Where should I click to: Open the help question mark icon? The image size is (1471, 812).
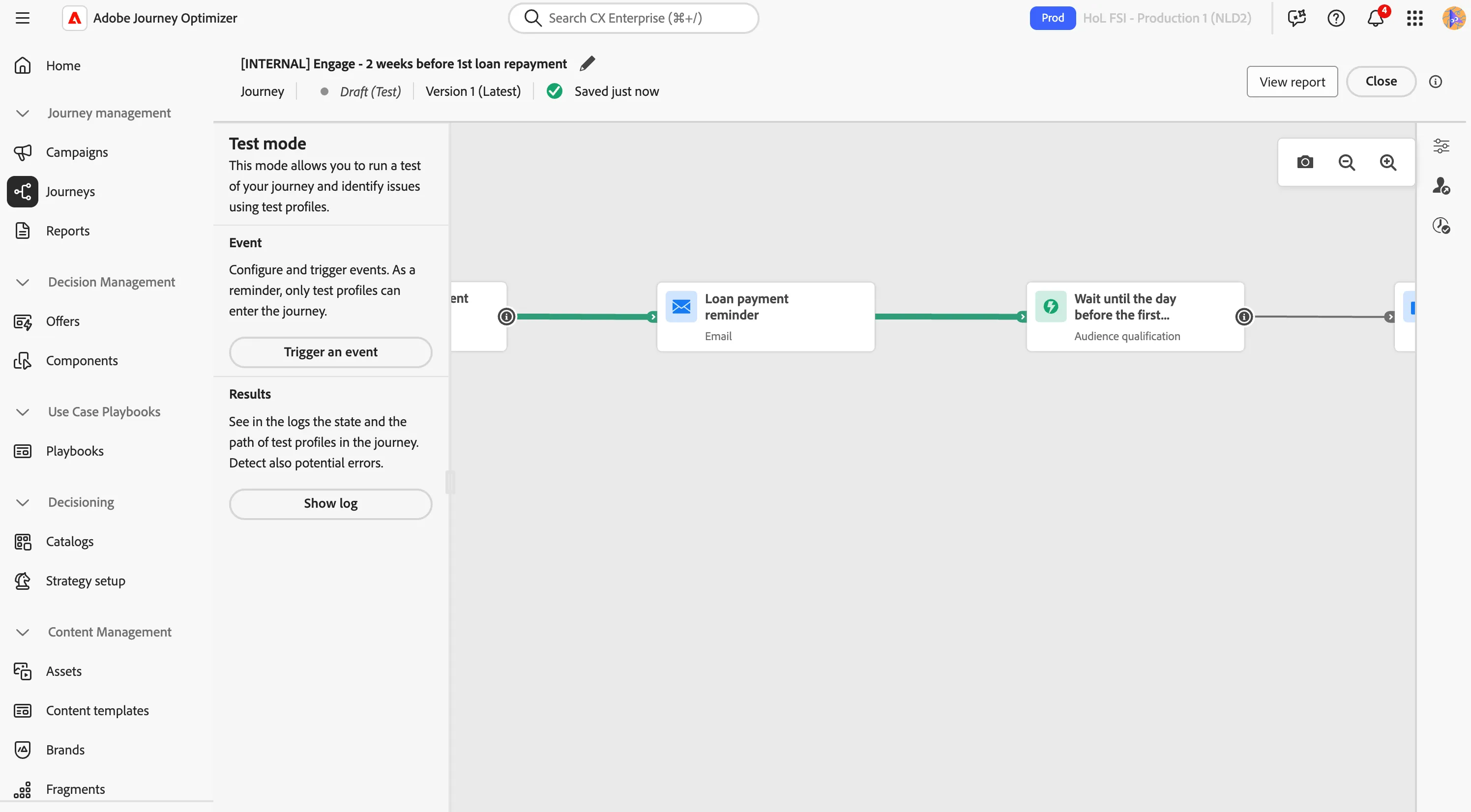point(1336,18)
